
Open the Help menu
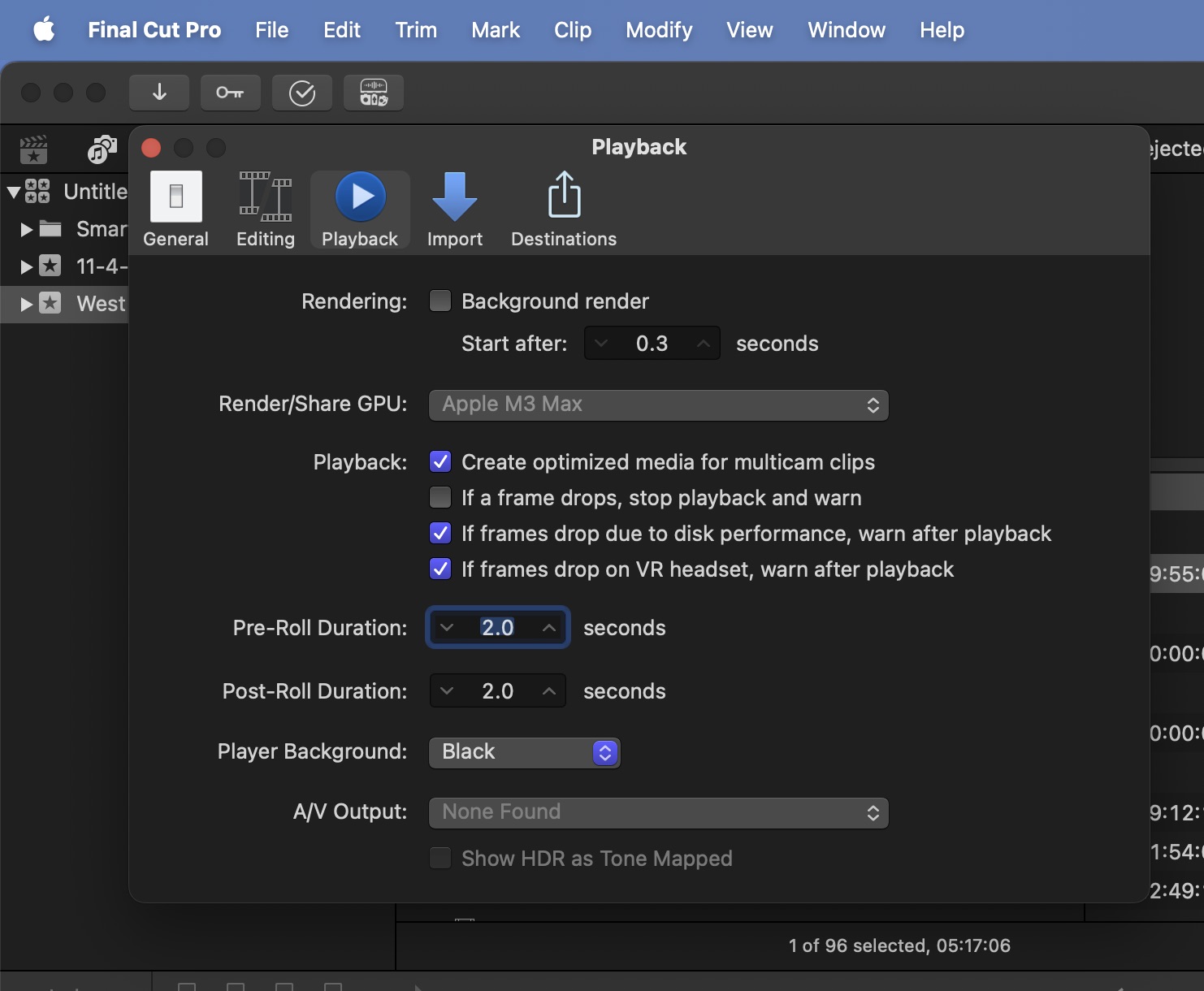[942, 30]
